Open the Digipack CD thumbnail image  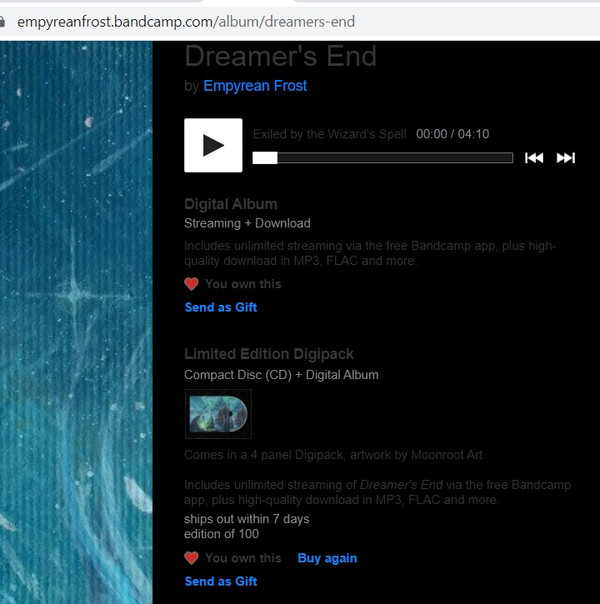218,414
